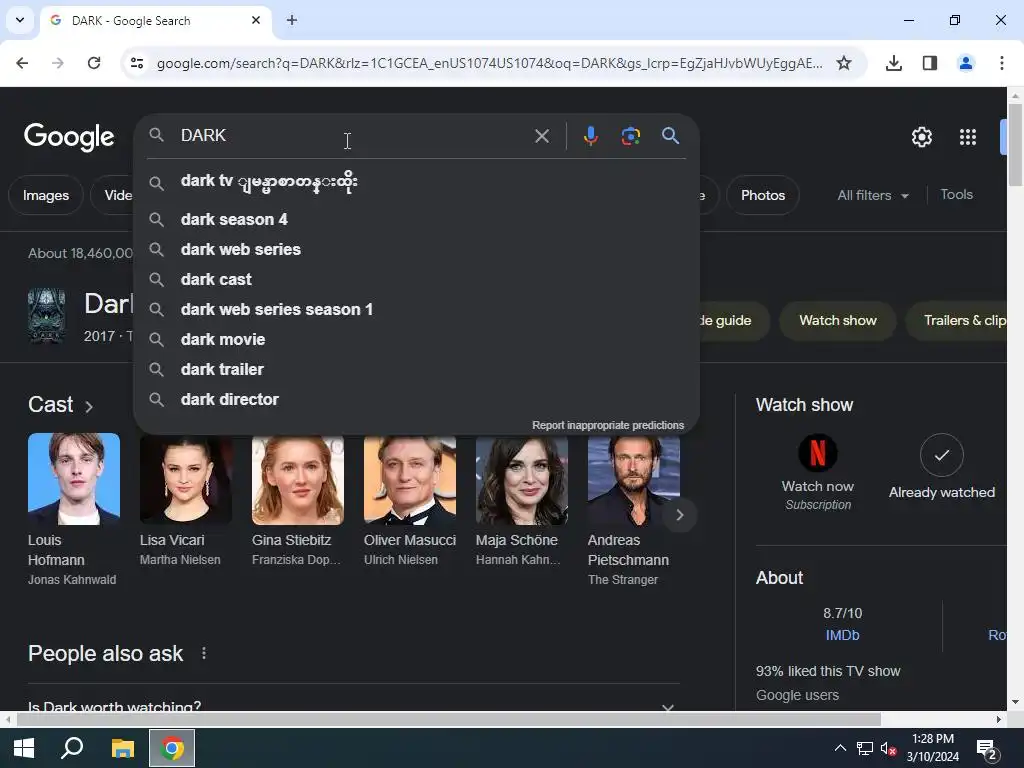The height and width of the screenshot is (768, 1024).
Task: Open Oliver Masucci cast photo
Action: click(x=409, y=480)
